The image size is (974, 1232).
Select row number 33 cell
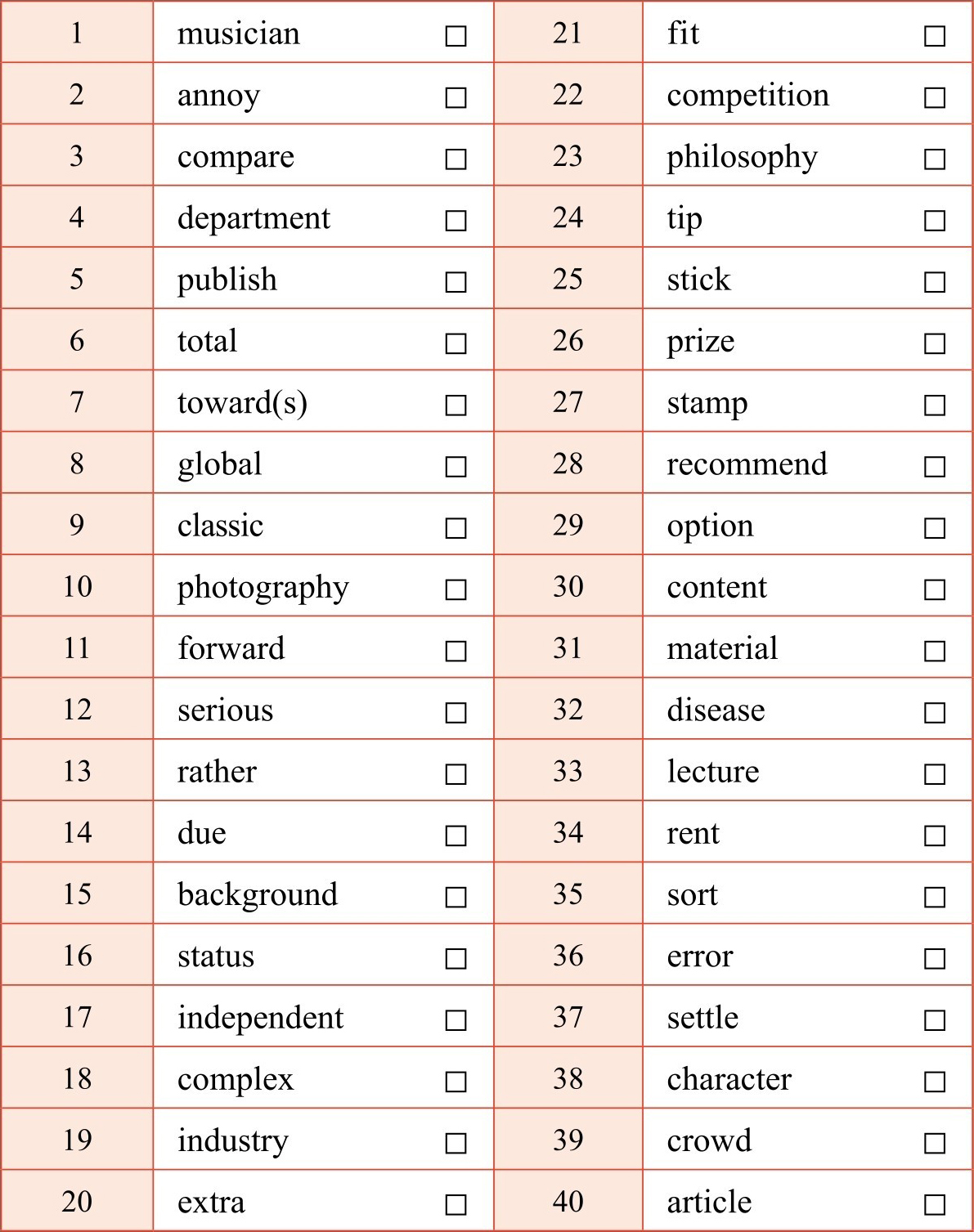[x=568, y=771]
